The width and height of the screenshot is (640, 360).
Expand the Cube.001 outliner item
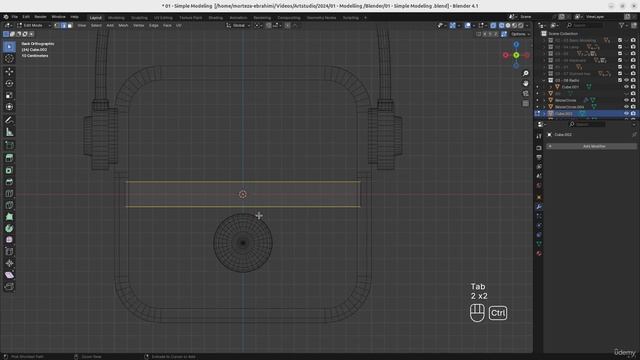point(551,87)
